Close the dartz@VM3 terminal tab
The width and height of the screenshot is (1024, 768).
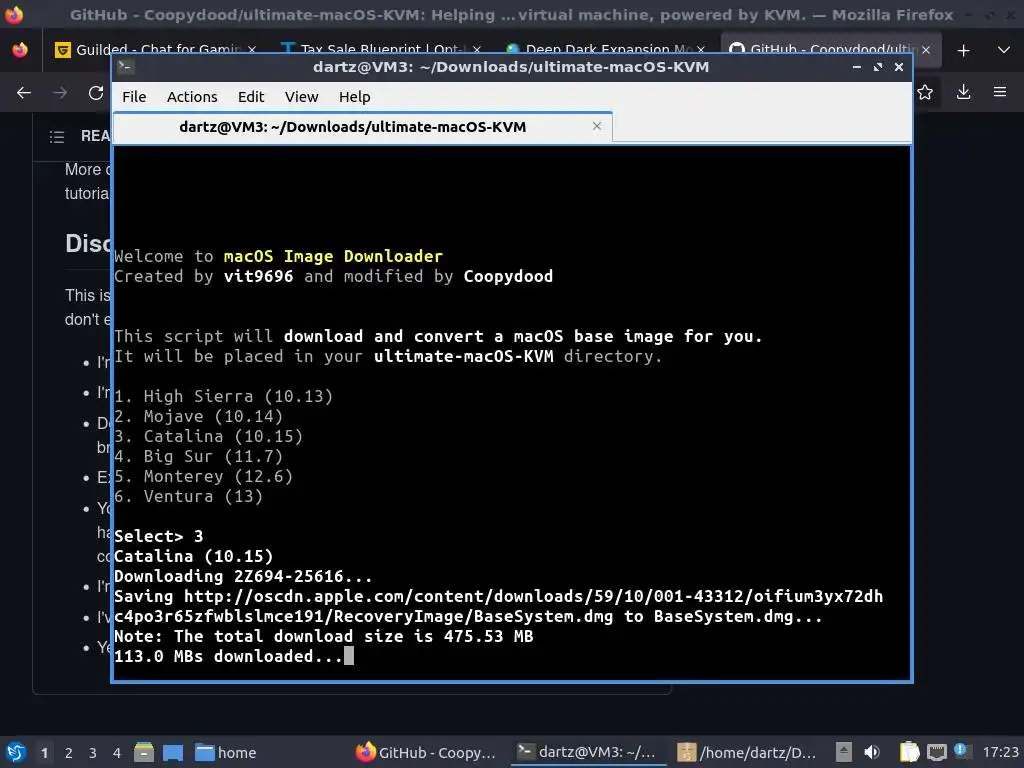(597, 126)
